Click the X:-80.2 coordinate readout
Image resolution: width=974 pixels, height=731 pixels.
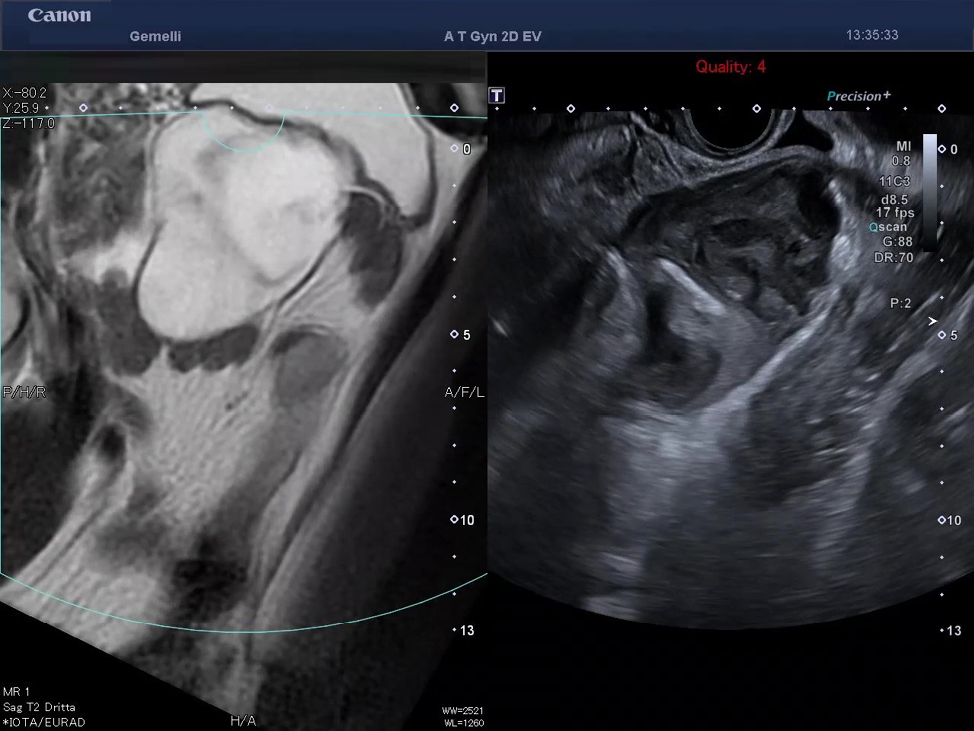[x=24, y=93]
